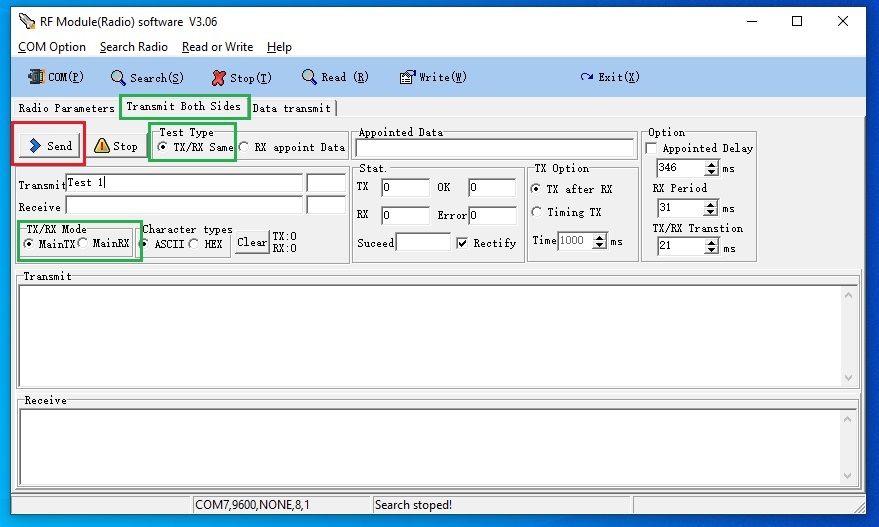The image size is (879, 527).
Task: Send the test data with Send button
Action: [49, 146]
